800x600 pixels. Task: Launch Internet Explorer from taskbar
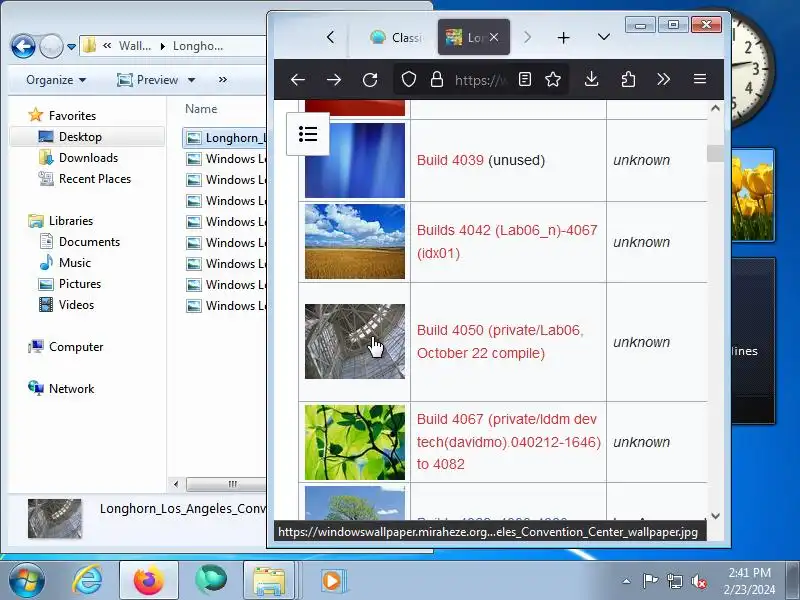point(87,580)
